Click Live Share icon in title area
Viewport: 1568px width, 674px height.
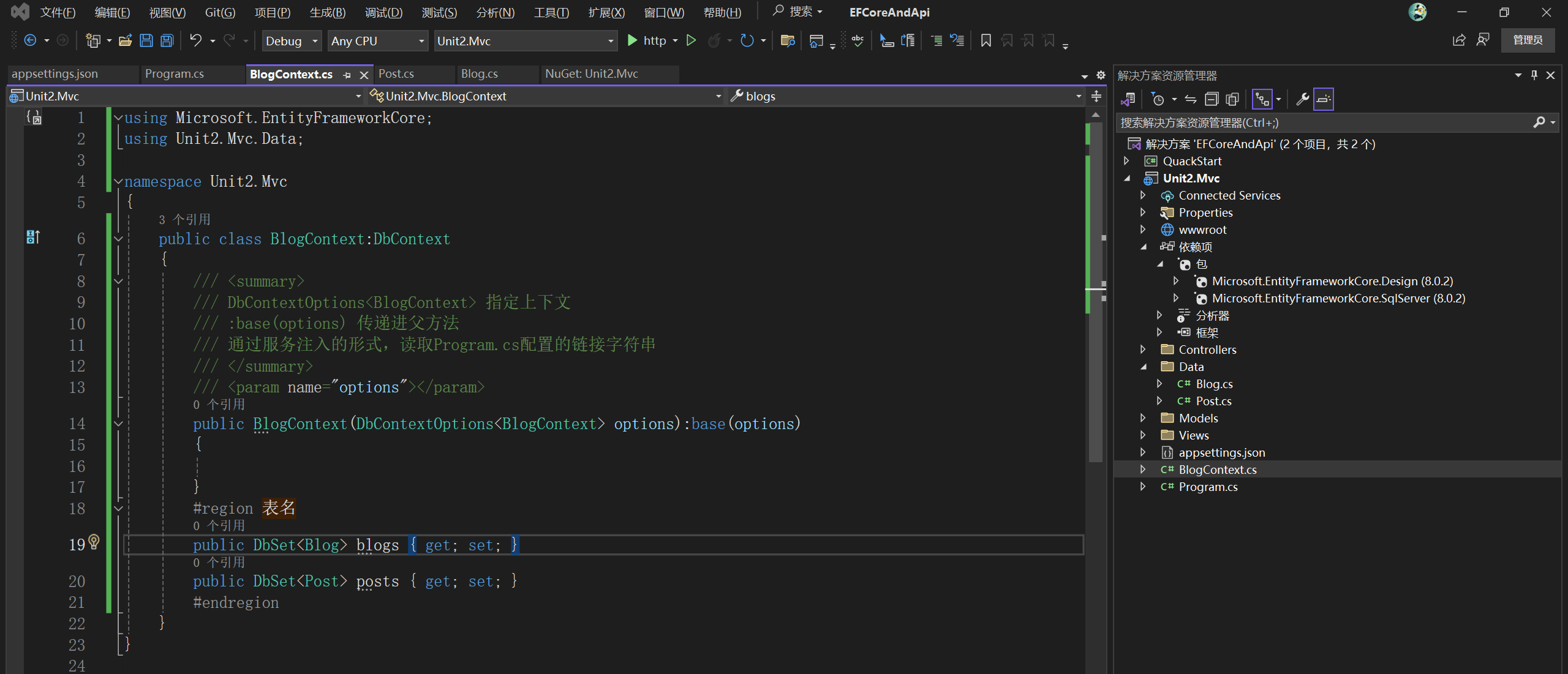pos(1459,40)
